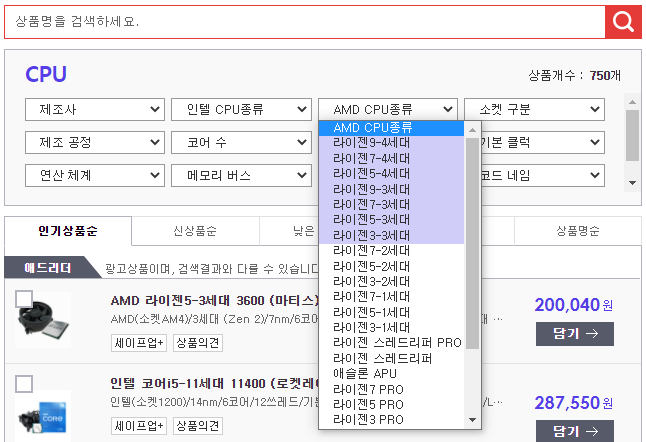Click the dropdown list scrollbar thumb
The height and width of the screenshot is (442, 646).
473,243
